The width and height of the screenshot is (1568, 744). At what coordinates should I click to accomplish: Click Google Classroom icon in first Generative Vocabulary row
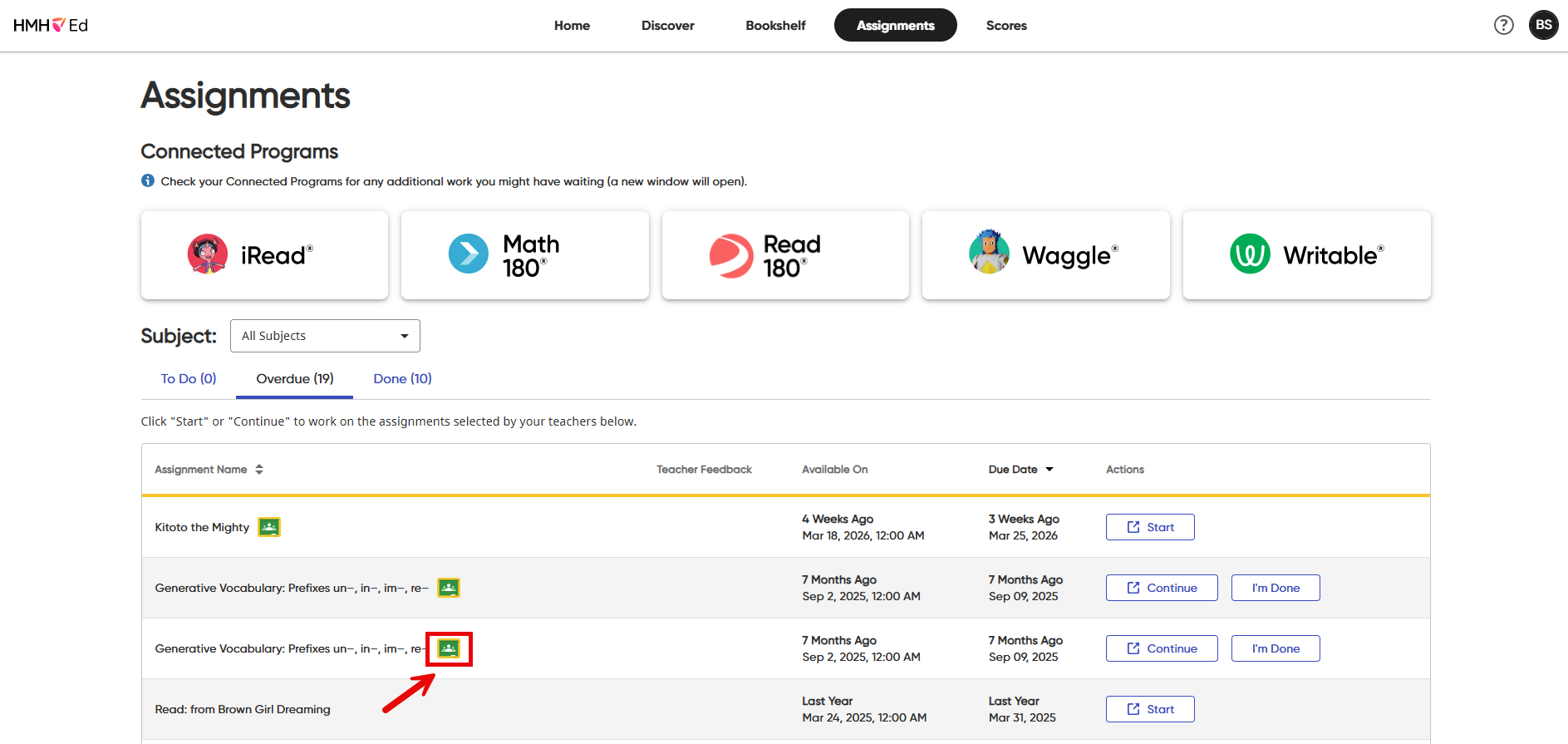click(449, 588)
